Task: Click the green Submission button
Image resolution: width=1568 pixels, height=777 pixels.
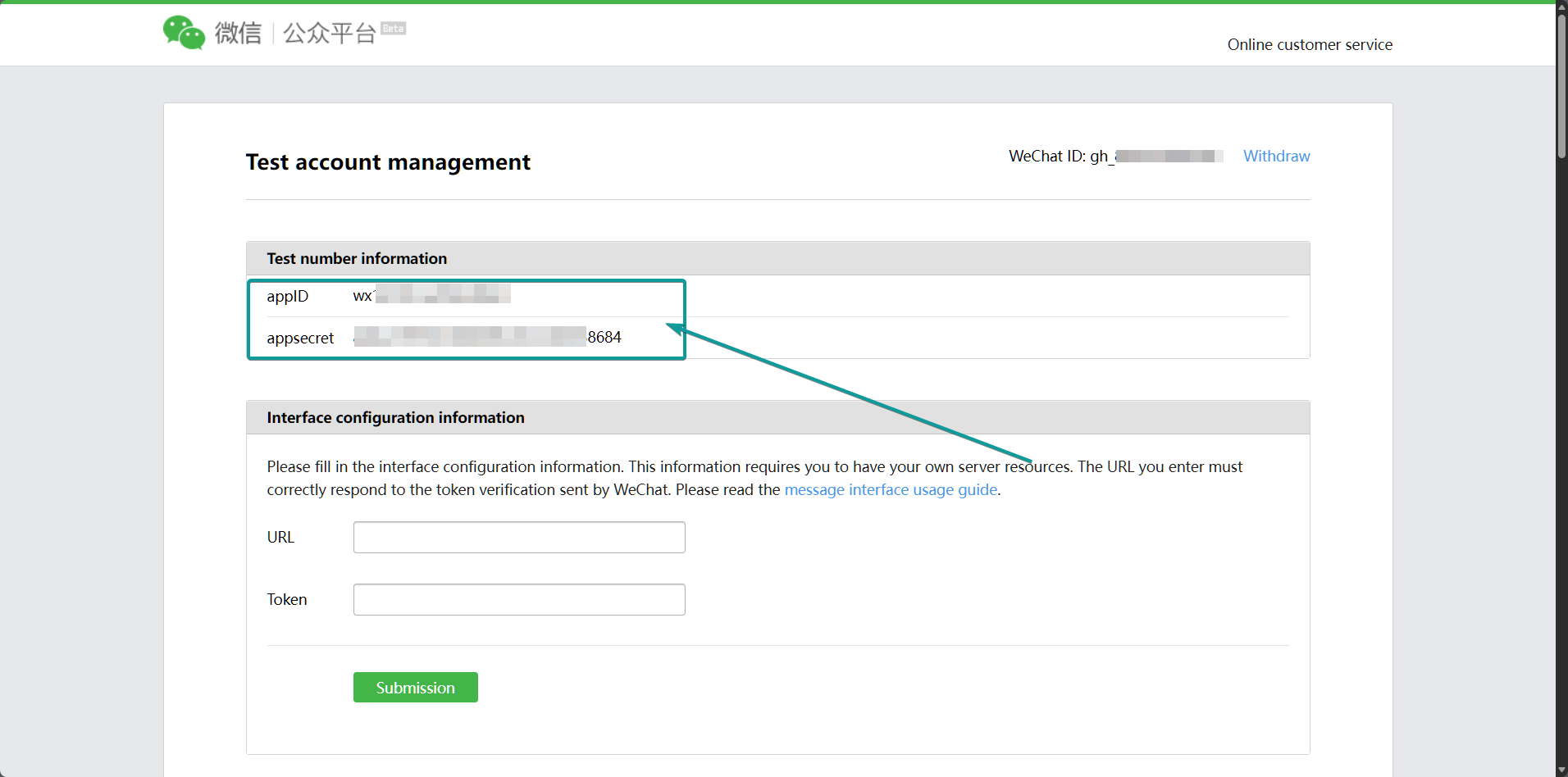Action: (x=415, y=688)
